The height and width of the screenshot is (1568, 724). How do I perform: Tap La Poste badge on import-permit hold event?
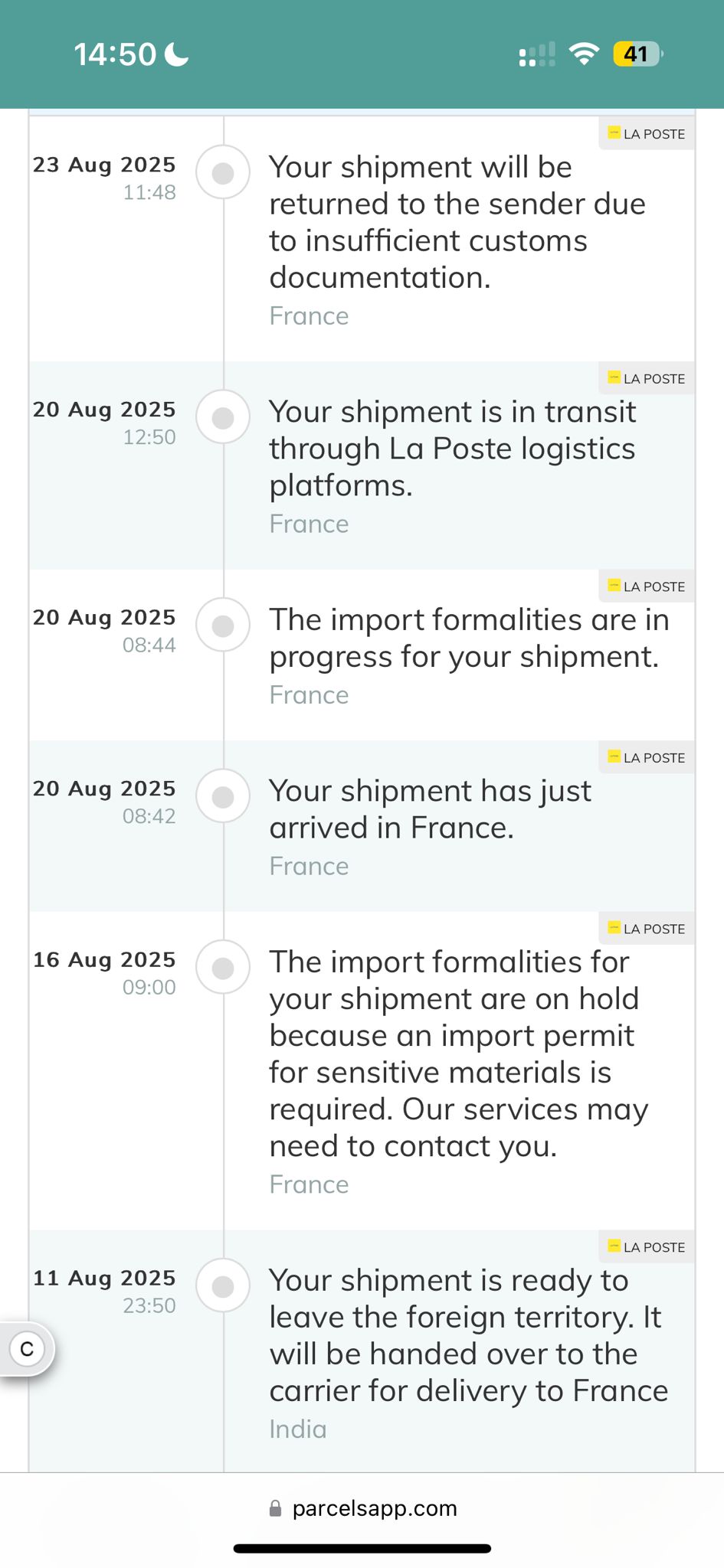pos(647,928)
